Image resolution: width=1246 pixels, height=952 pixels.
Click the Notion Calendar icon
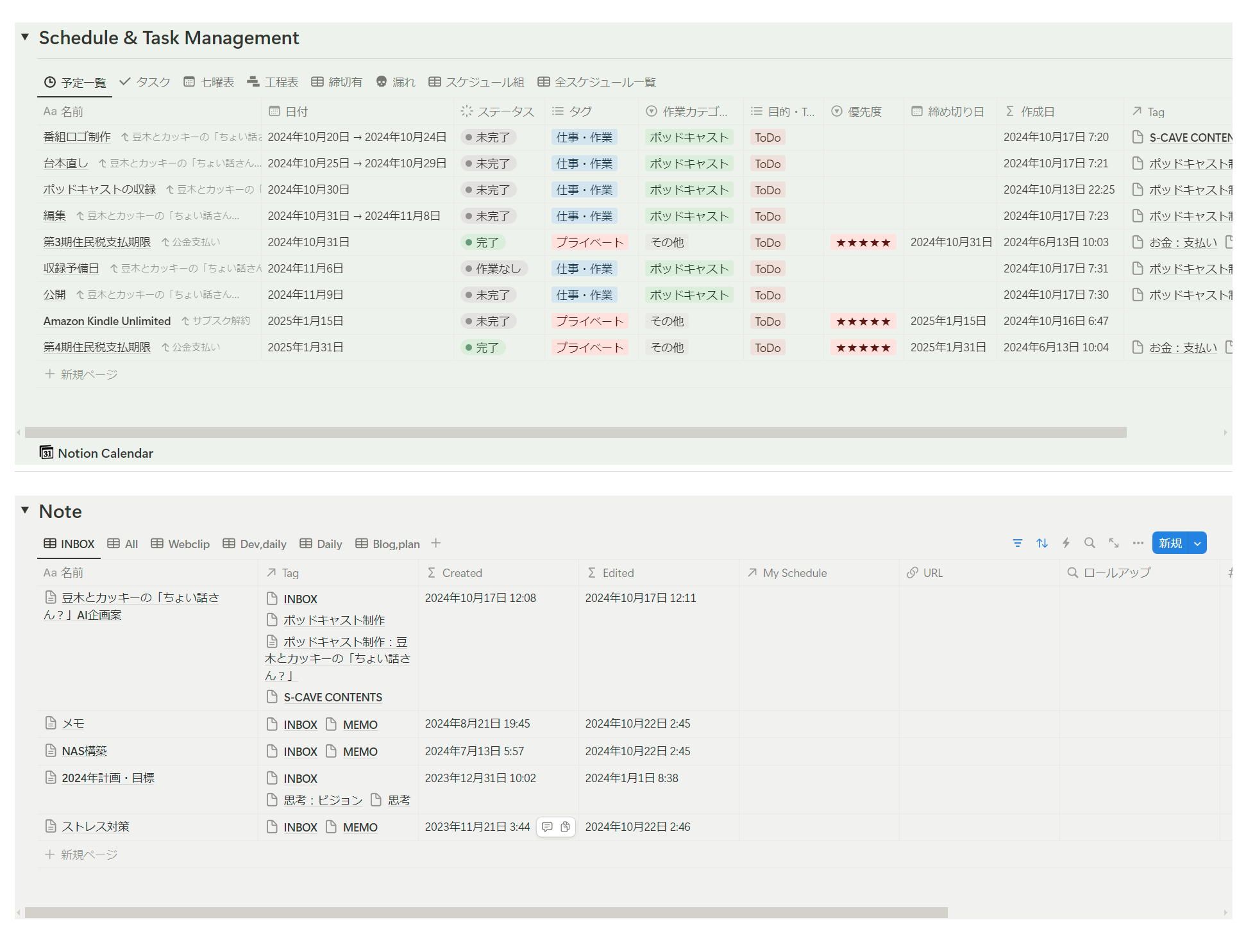tap(46, 453)
